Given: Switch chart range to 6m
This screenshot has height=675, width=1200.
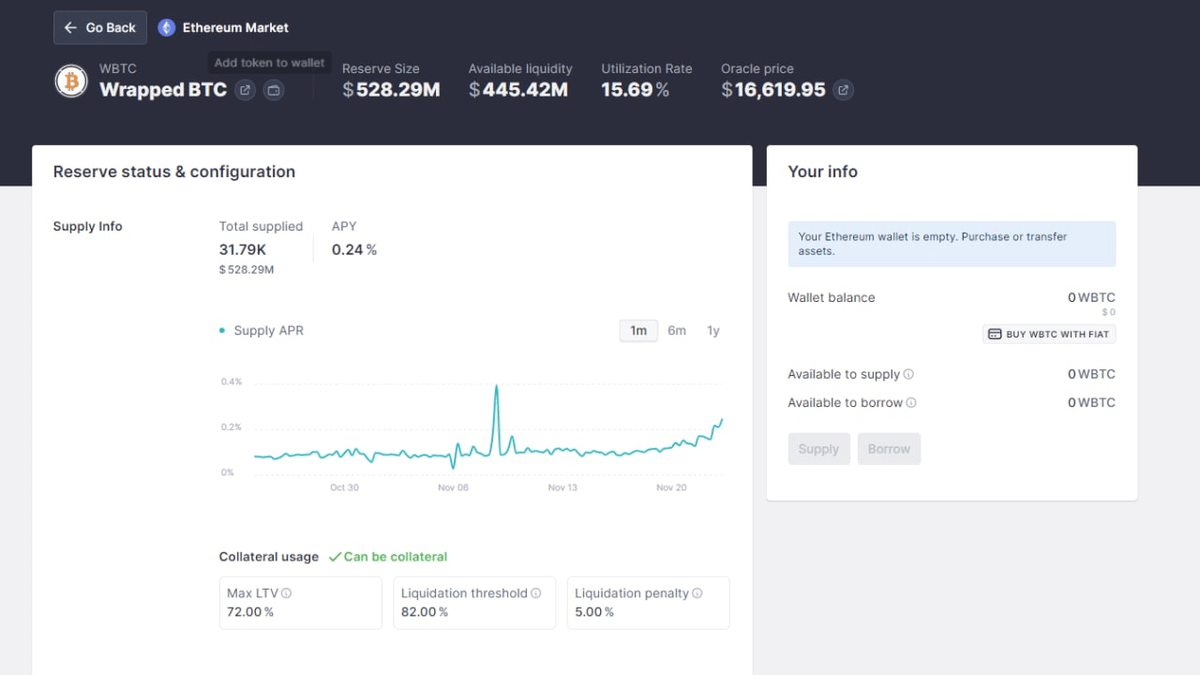Looking at the screenshot, I should 677,331.
